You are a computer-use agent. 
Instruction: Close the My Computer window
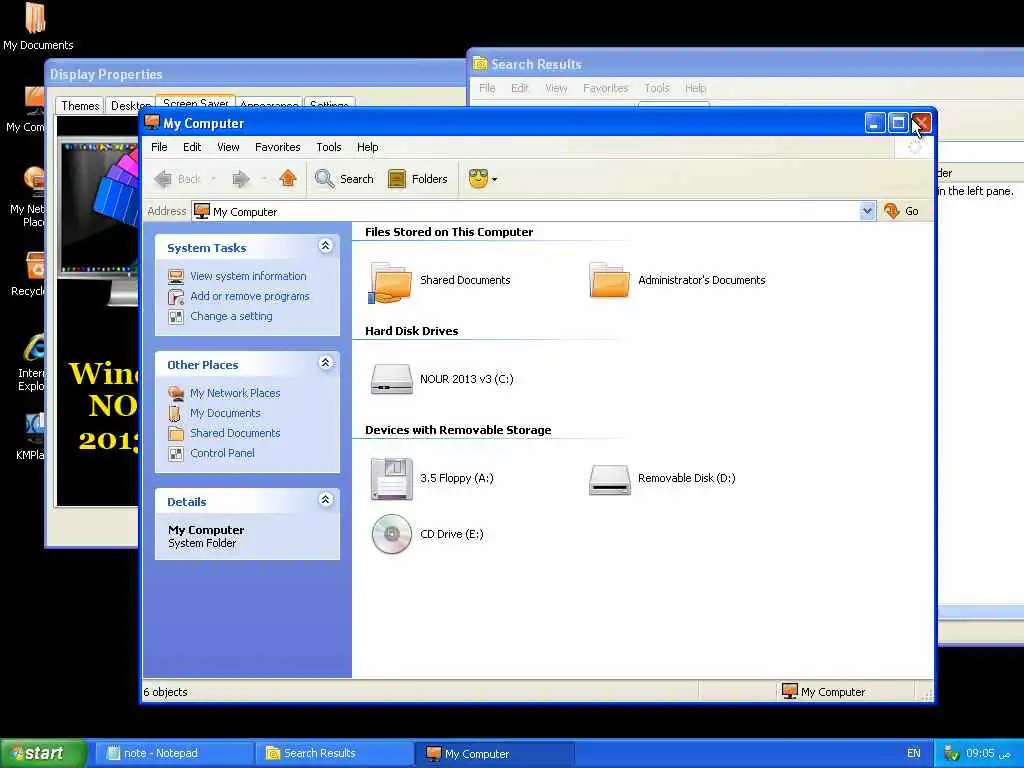pos(921,123)
